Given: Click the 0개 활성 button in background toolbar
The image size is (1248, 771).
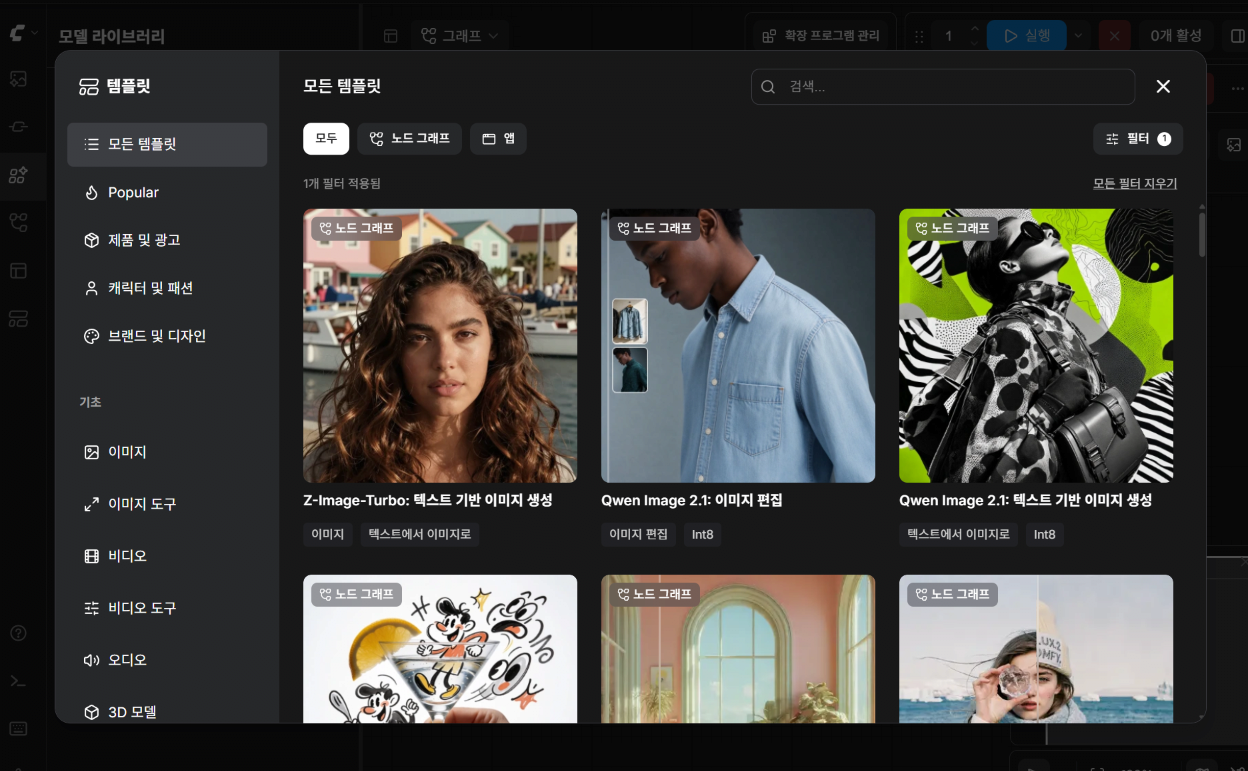Looking at the screenshot, I should tap(1176, 36).
